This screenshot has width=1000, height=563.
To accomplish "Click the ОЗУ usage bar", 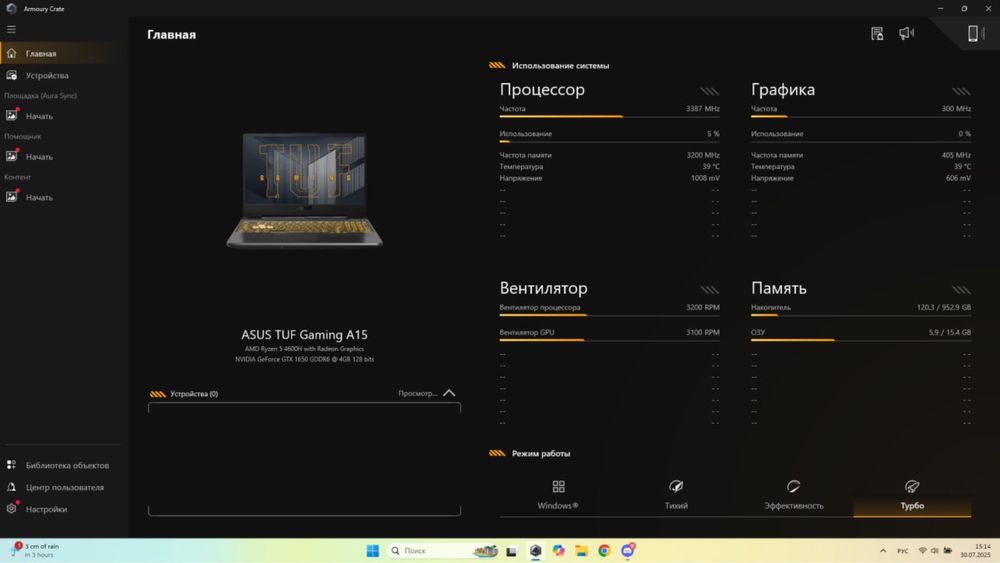I will point(861,340).
